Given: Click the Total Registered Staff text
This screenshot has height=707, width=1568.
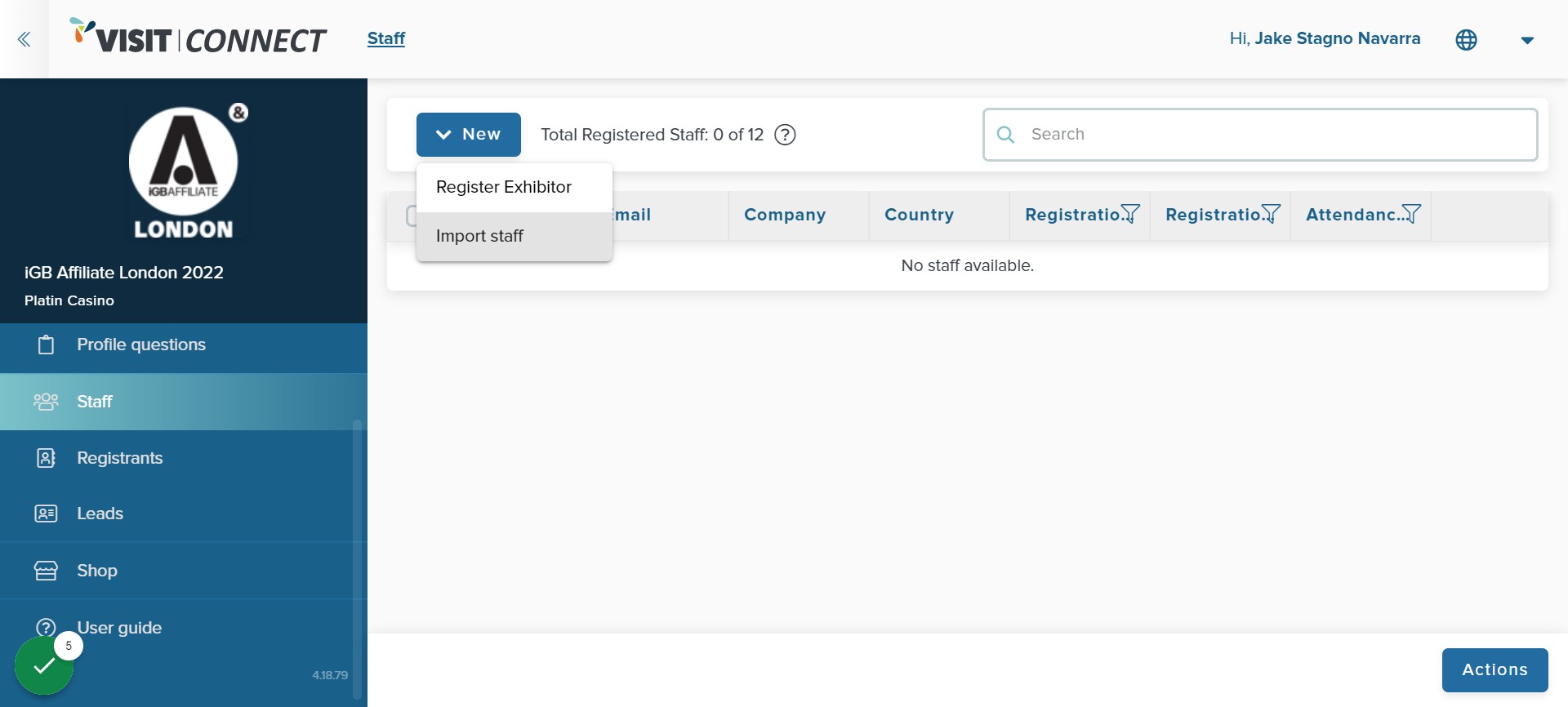Looking at the screenshot, I should (653, 135).
